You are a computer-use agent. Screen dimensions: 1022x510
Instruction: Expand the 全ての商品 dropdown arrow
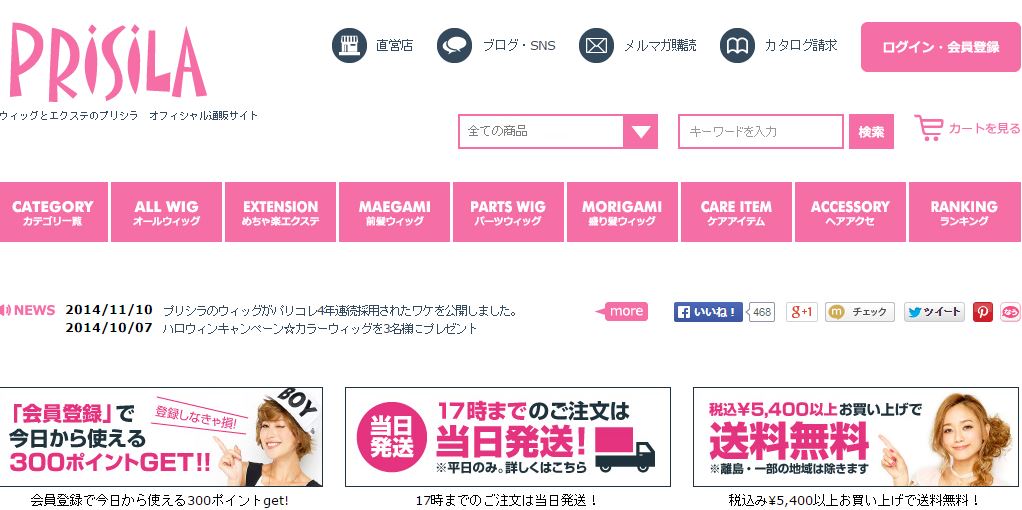(x=640, y=131)
